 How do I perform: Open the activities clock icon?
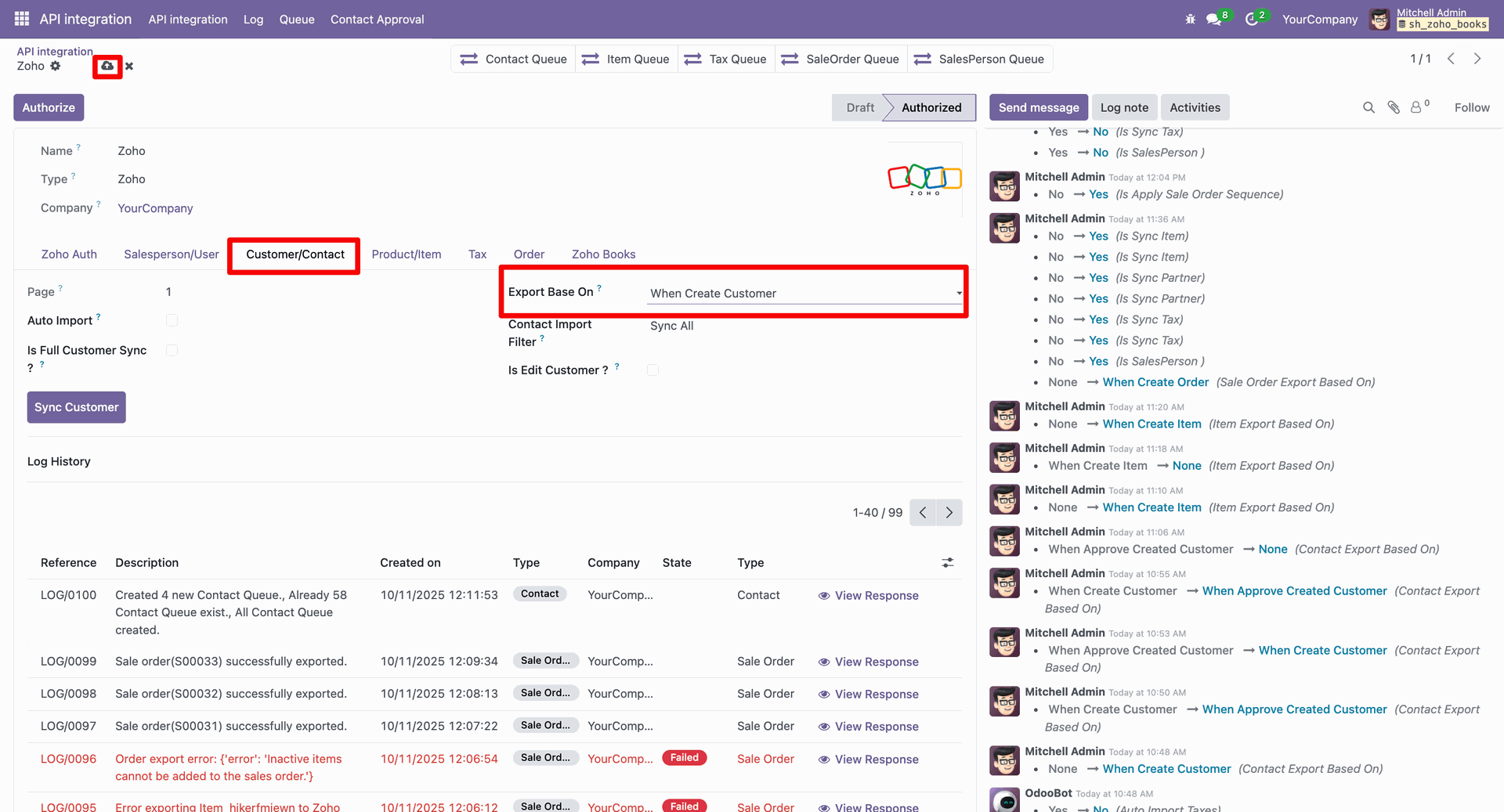click(1253, 19)
